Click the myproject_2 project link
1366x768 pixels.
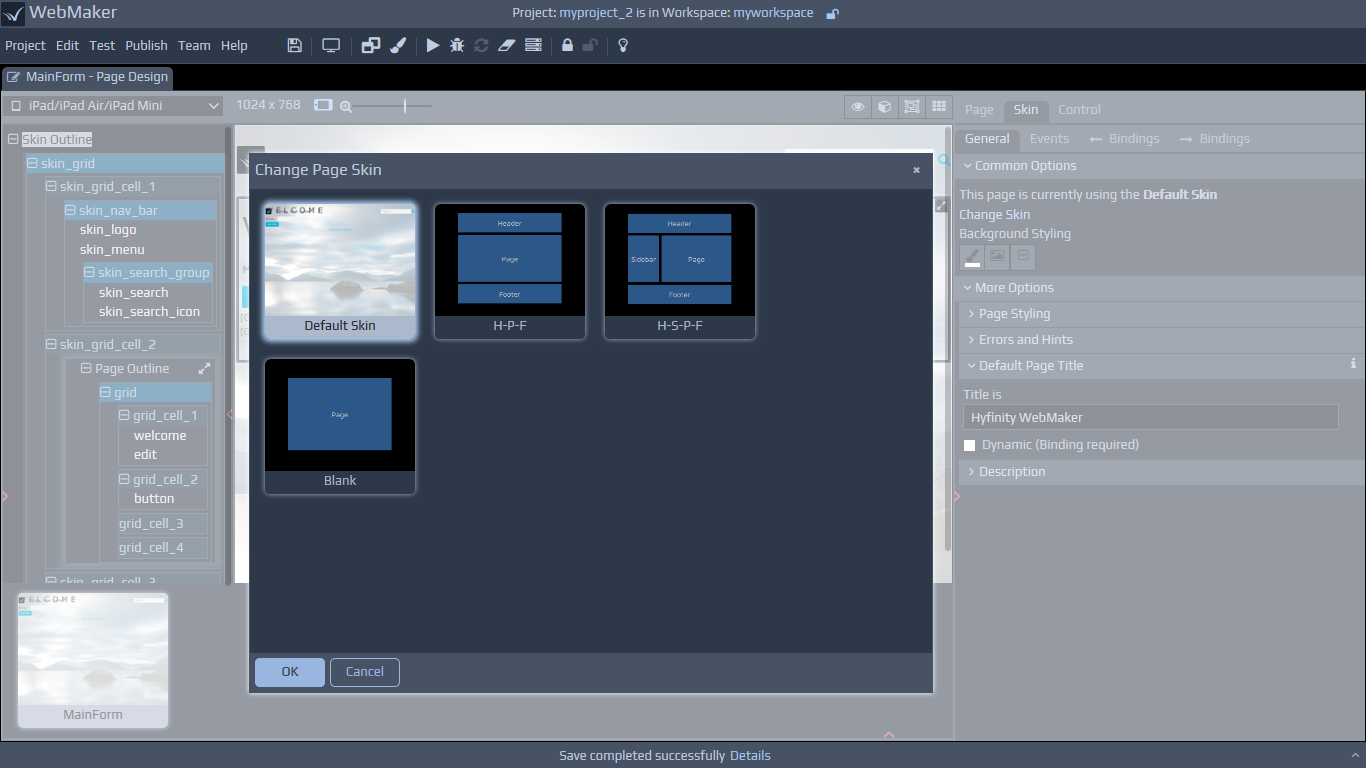tap(596, 13)
